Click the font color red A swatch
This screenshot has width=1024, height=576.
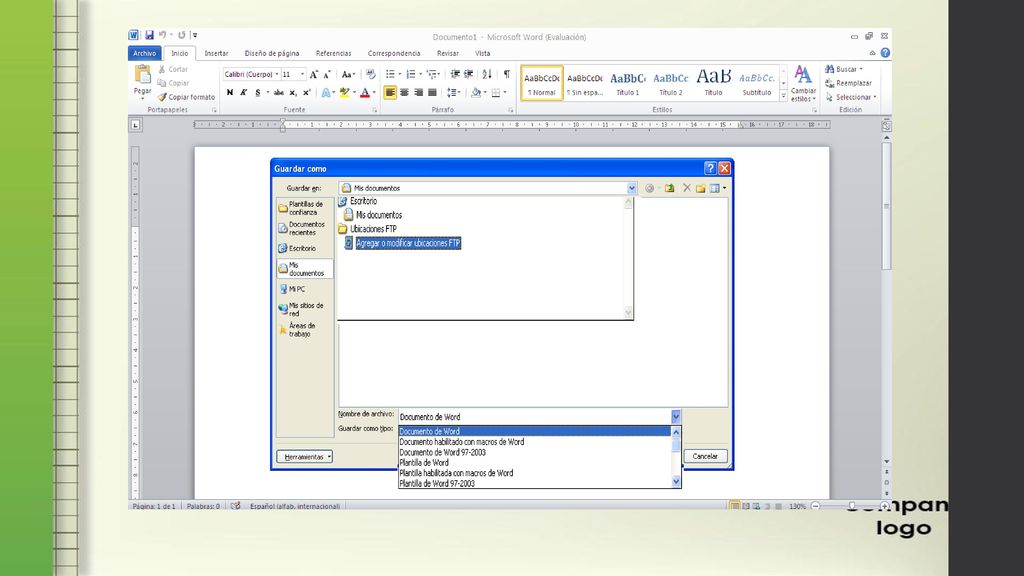point(365,93)
